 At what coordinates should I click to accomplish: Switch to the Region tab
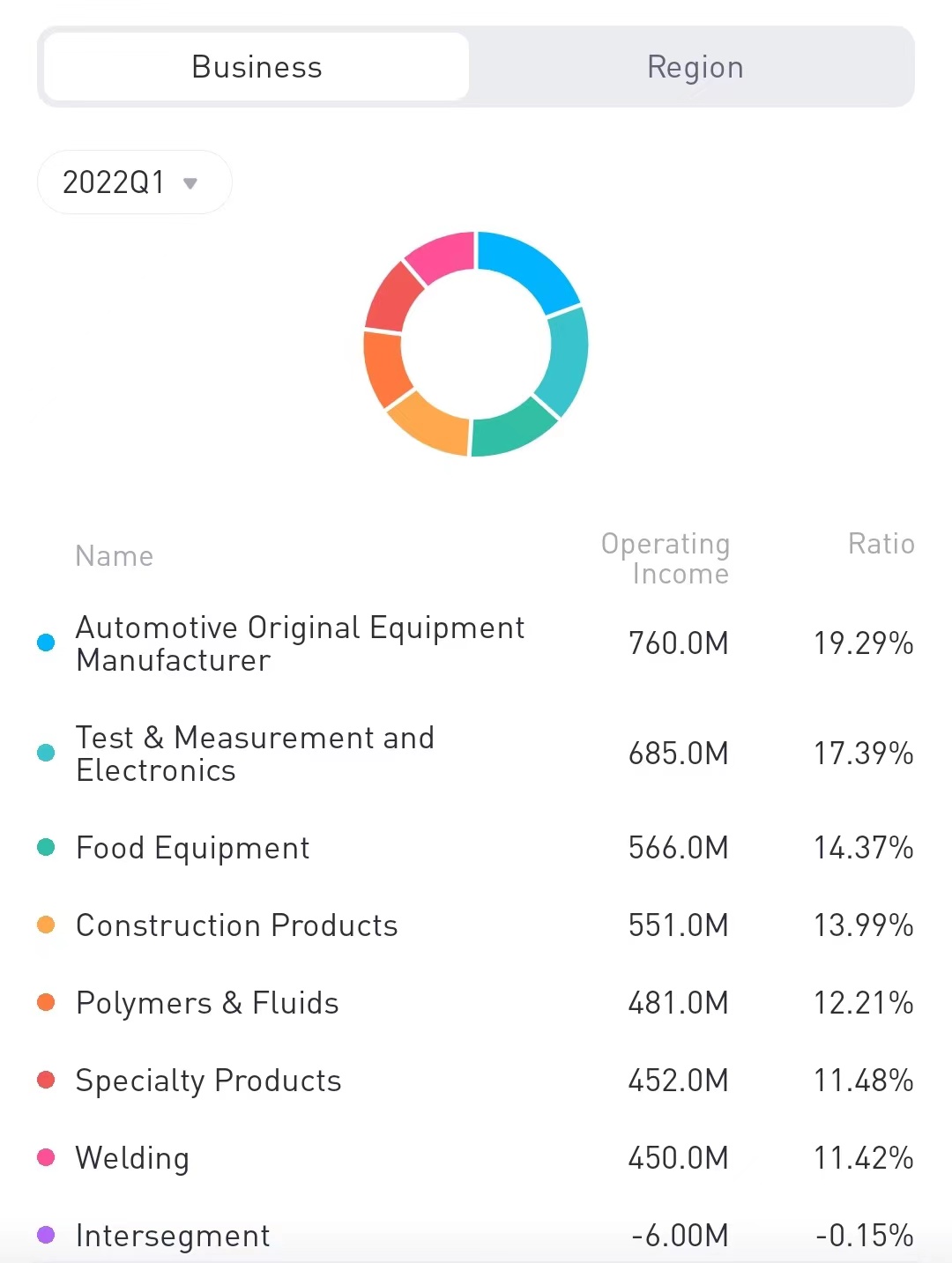point(695,67)
